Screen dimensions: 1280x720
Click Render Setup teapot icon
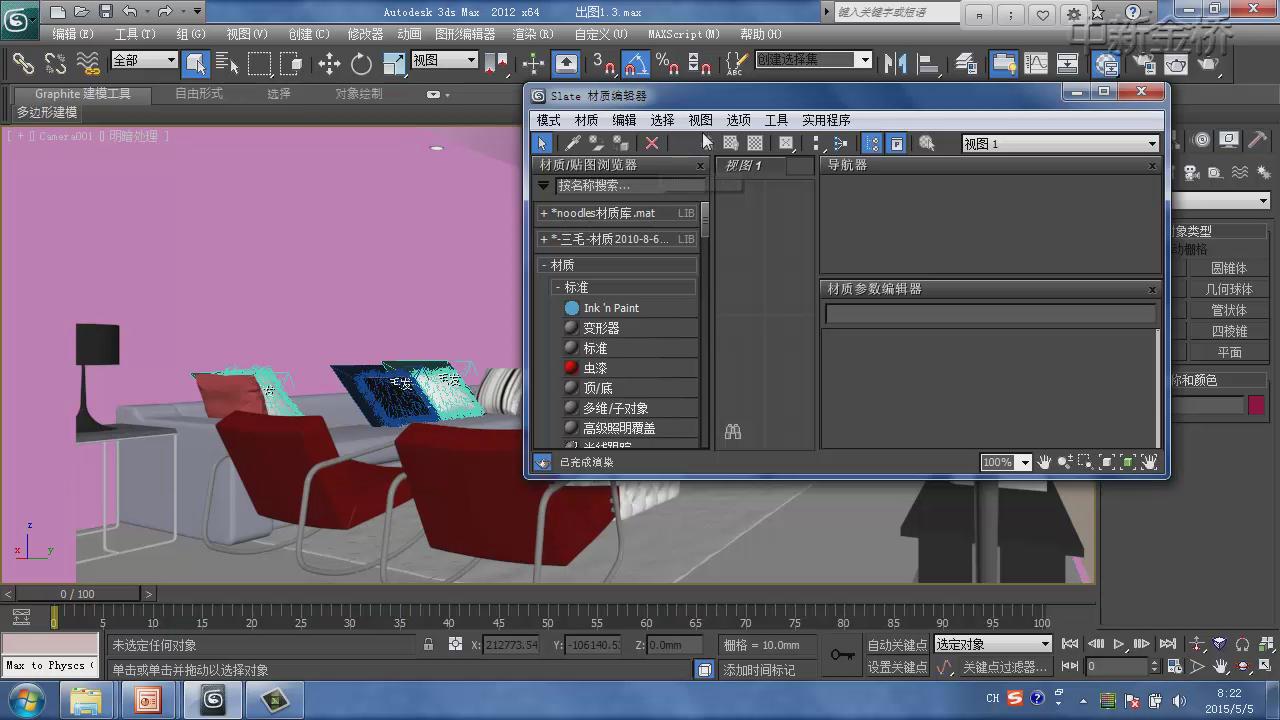(x=1143, y=63)
